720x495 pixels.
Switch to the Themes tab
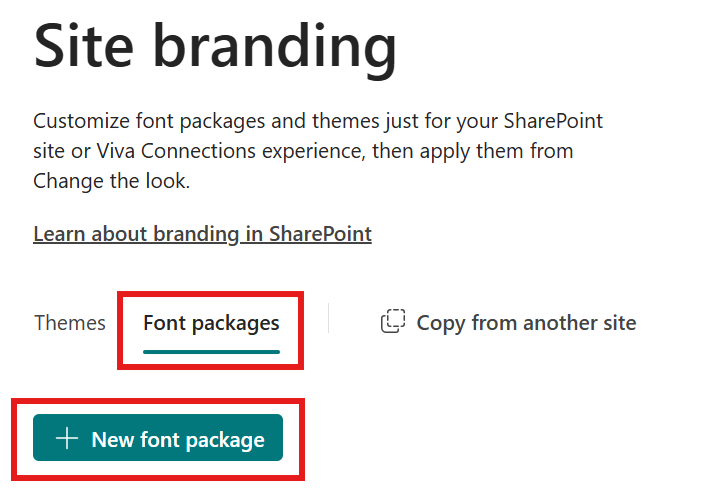(70, 323)
